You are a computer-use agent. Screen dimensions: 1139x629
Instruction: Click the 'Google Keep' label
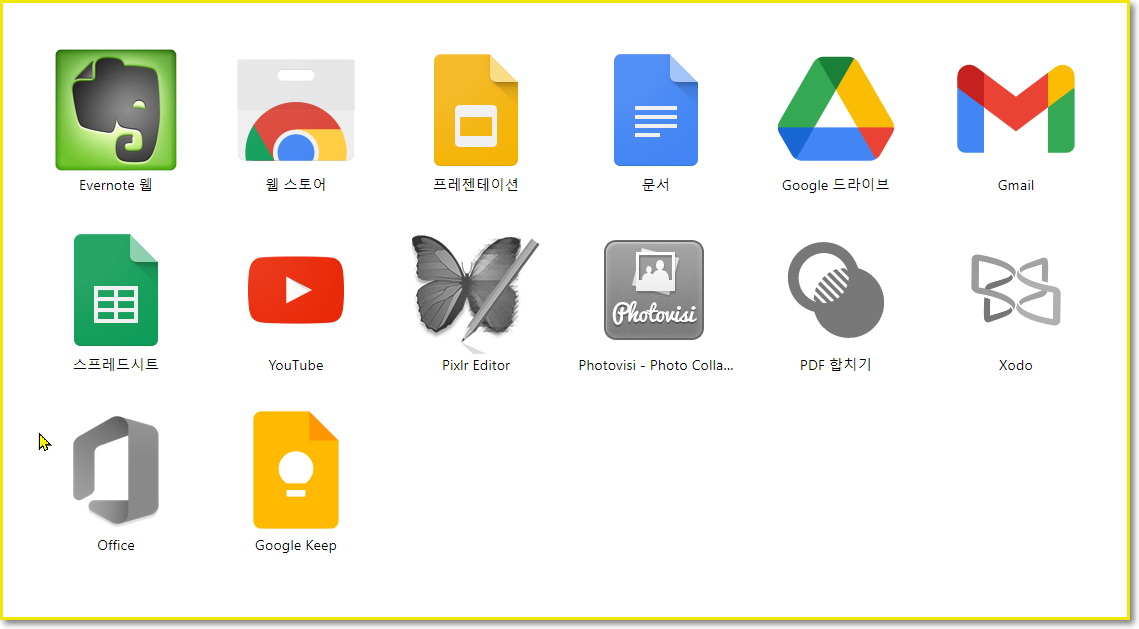(296, 545)
